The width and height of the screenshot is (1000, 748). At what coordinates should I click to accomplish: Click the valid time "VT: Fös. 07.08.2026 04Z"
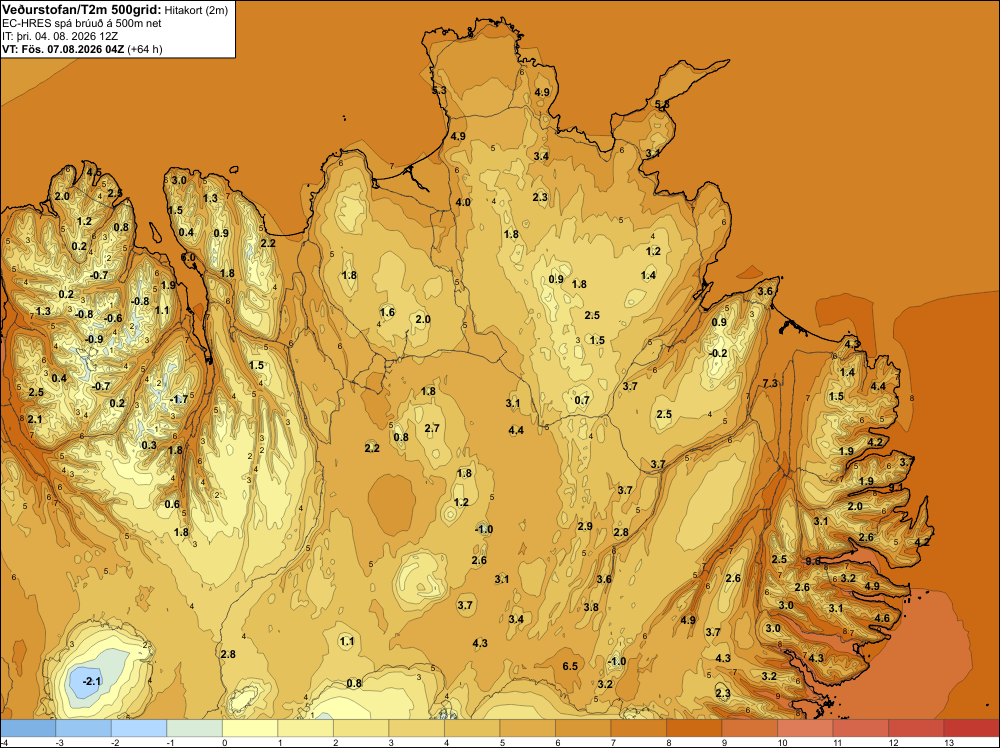64,49
